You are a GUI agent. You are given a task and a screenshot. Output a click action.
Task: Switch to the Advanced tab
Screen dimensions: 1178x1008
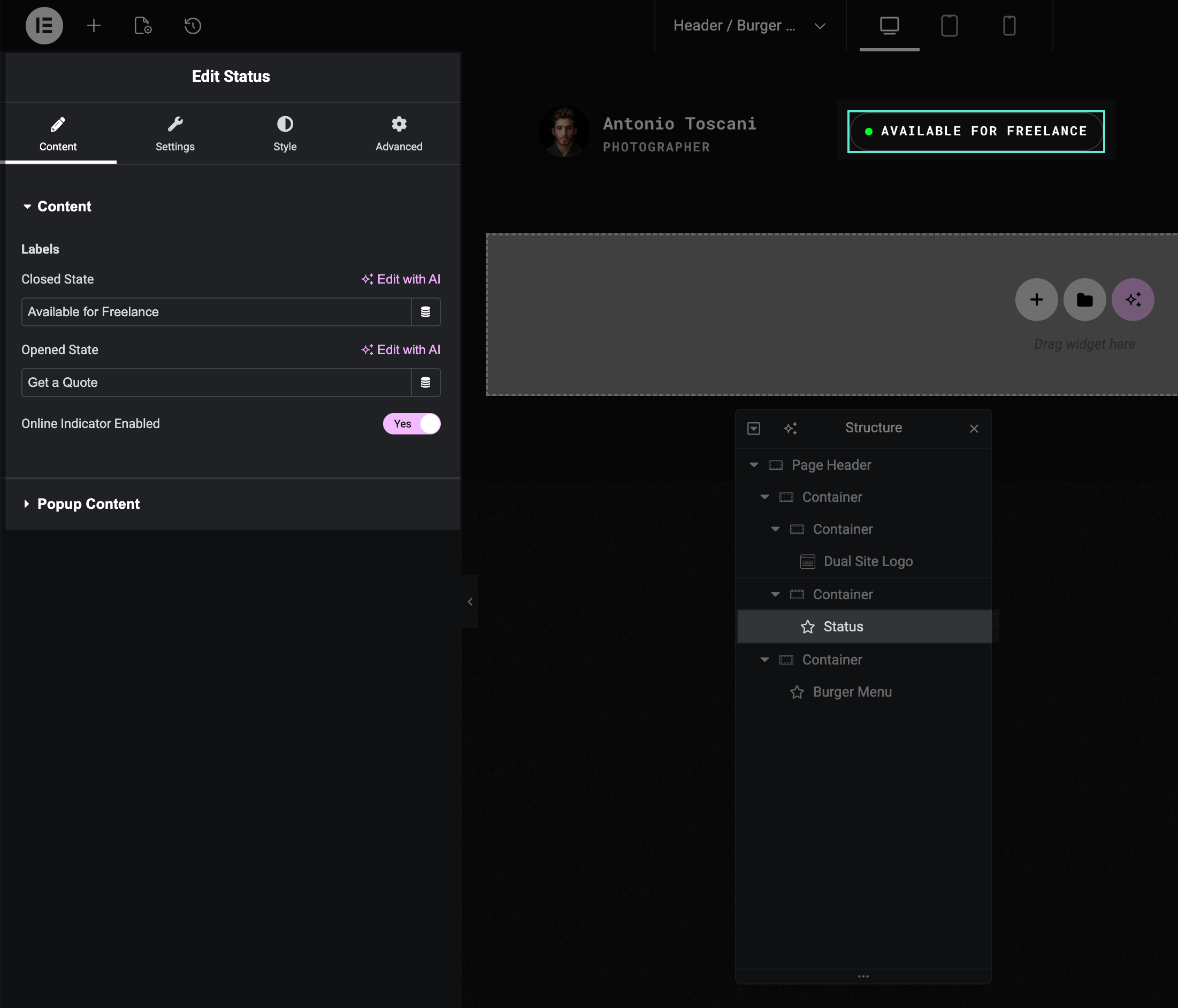pyautogui.click(x=399, y=134)
